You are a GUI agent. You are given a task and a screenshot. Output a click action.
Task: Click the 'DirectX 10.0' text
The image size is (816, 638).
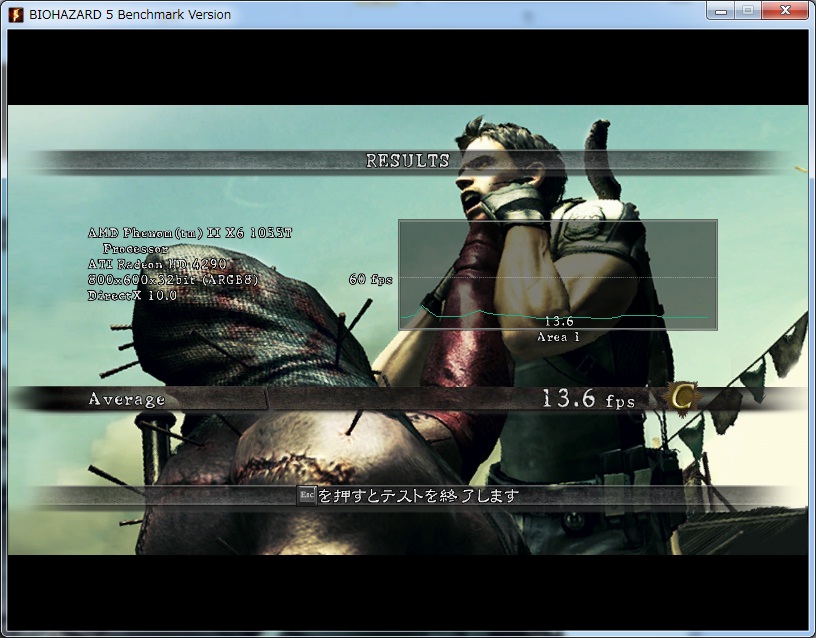tap(133, 296)
